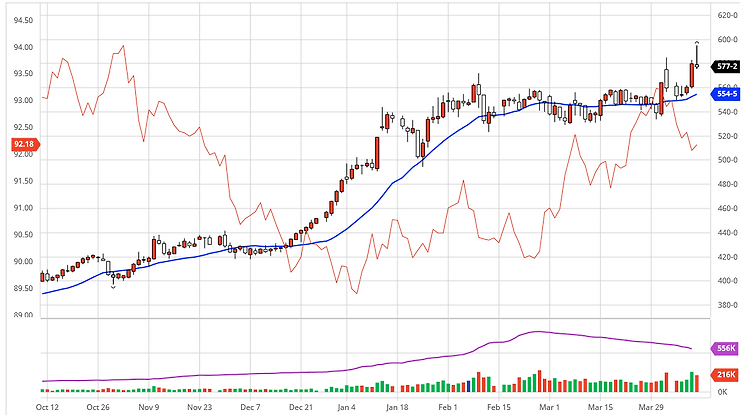Click the 92.50 left-axis label
Viewport: 750px width, 417px height.
point(23,127)
